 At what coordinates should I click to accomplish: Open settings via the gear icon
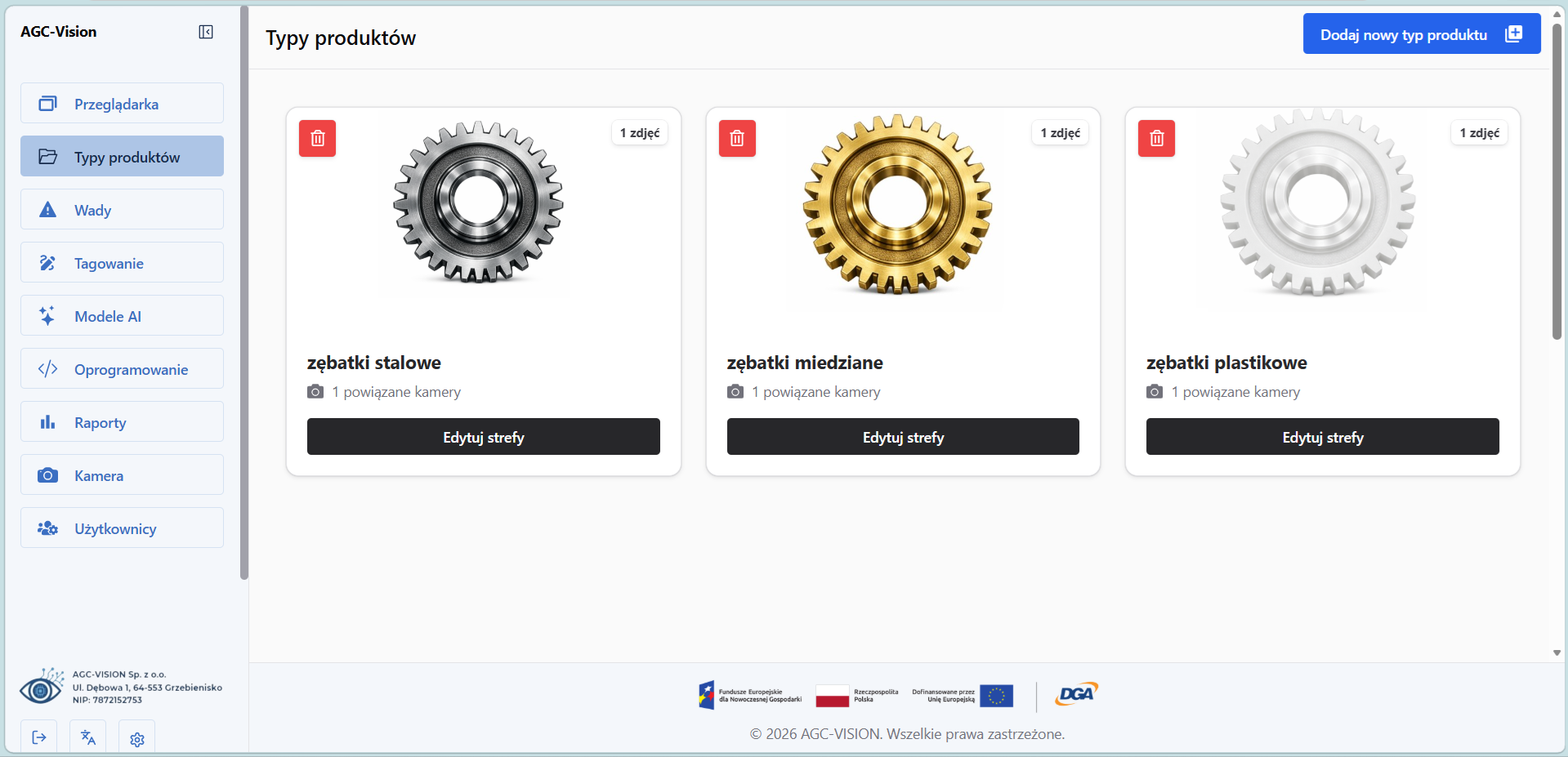(x=137, y=738)
